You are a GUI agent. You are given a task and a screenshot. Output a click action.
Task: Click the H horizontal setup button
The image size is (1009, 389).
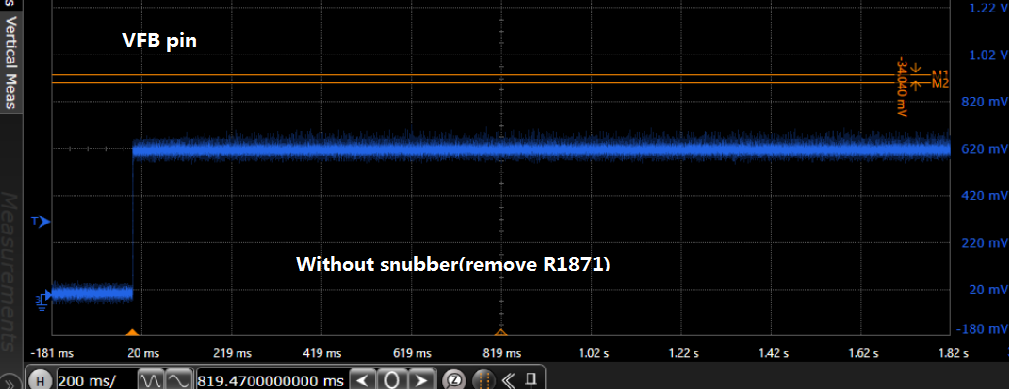click(x=41, y=380)
